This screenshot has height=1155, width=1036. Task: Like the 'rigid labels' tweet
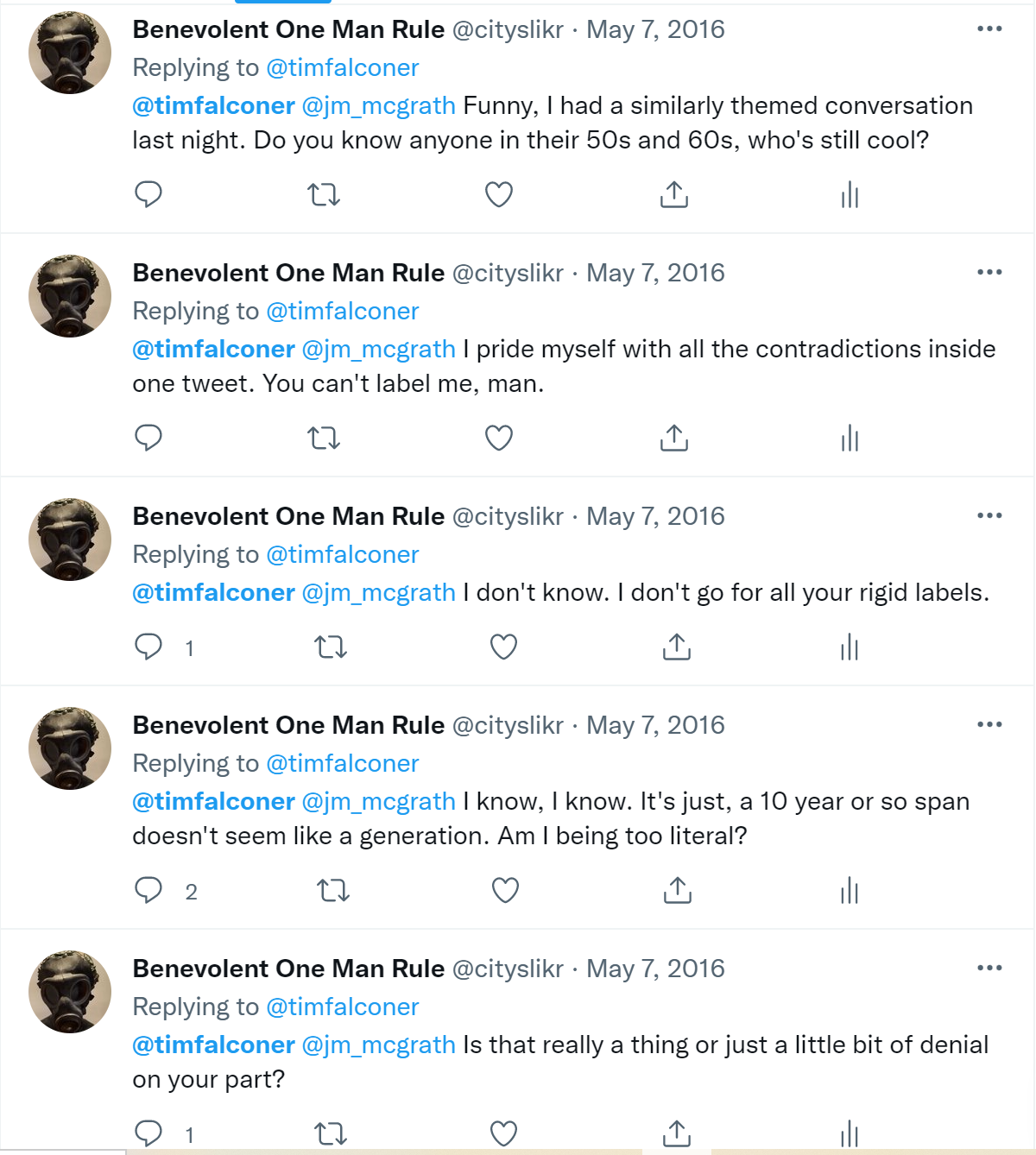pos(503,647)
